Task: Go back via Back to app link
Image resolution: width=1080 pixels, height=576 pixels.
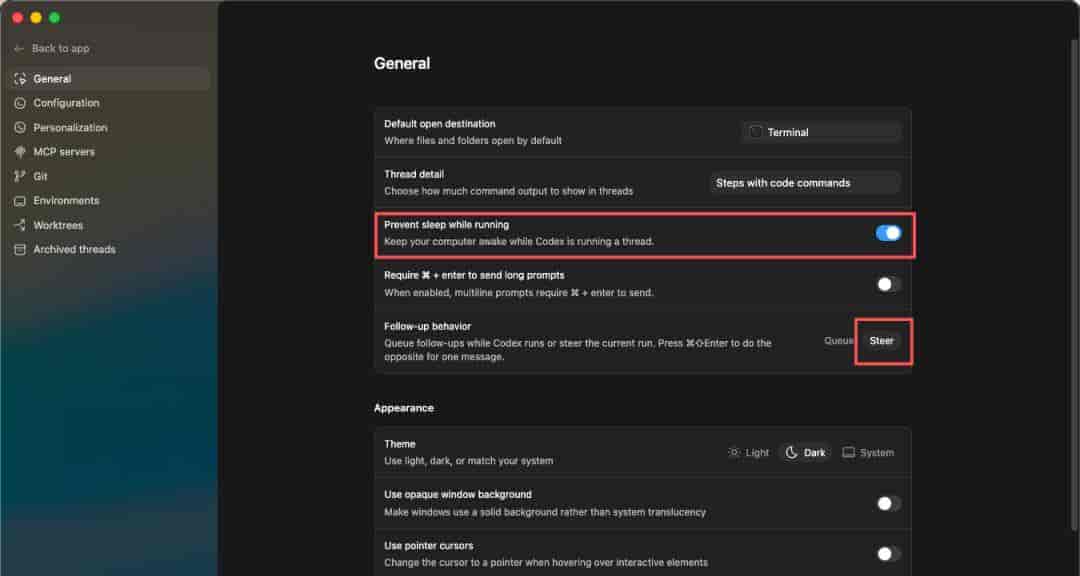Action: pyautogui.click(x=52, y=49)
